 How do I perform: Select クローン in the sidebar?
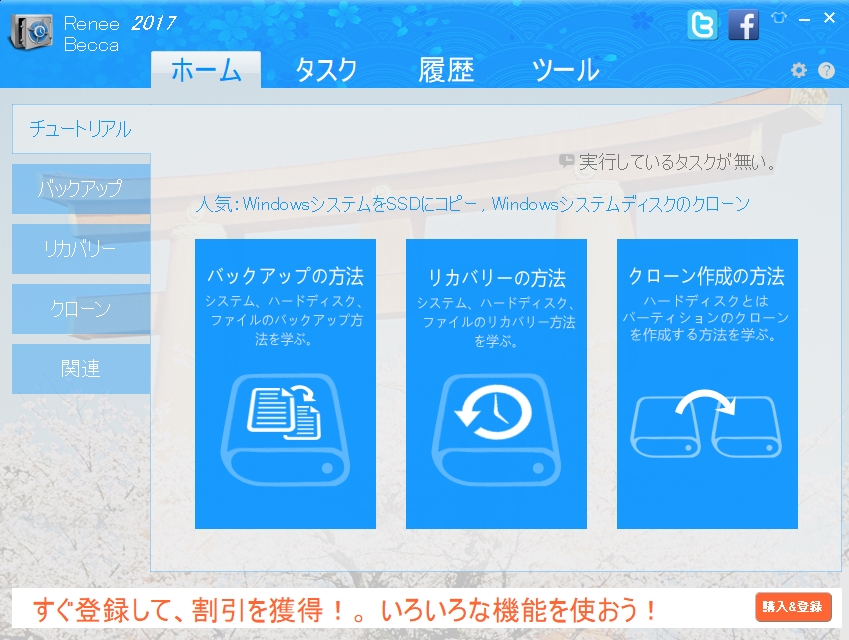pyautogui.click(x=81, y=309)
